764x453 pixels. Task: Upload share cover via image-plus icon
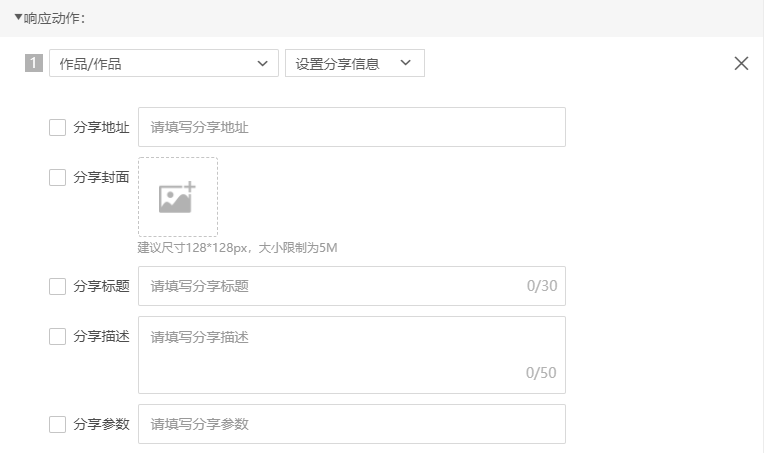[x=178, y=197]
